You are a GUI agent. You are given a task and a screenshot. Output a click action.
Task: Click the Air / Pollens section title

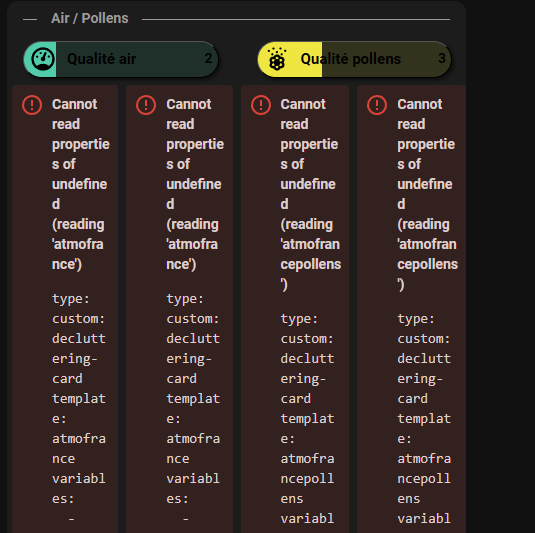90,18
